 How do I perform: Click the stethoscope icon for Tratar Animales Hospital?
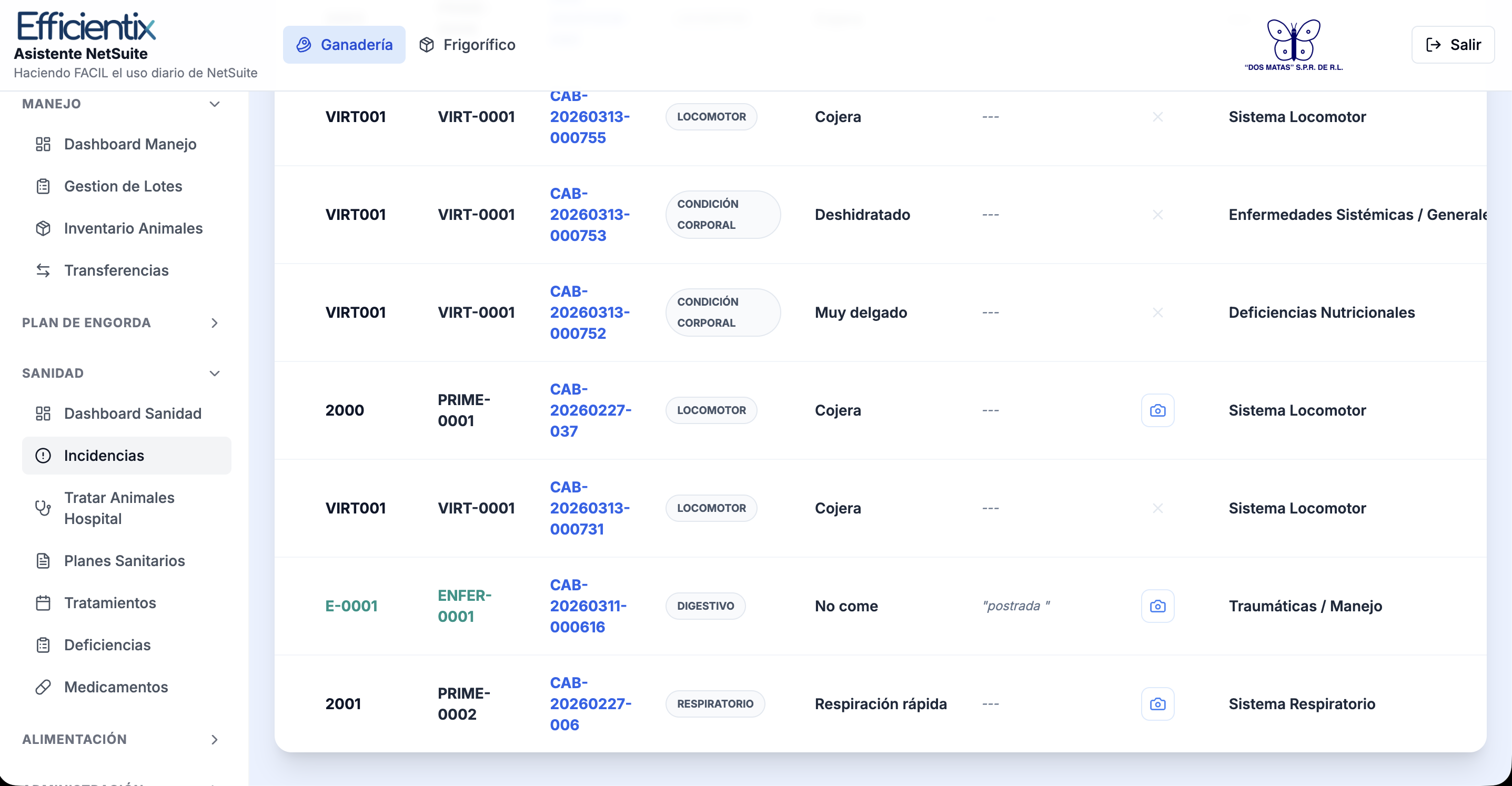pyautogui.click(x=43, y=508)
